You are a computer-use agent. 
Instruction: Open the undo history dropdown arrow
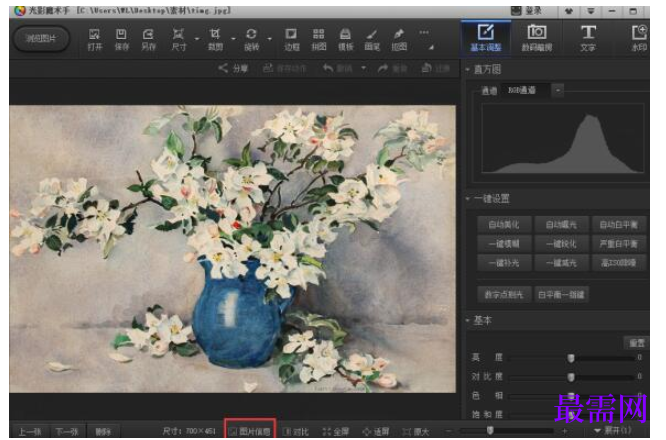point(364,68)
